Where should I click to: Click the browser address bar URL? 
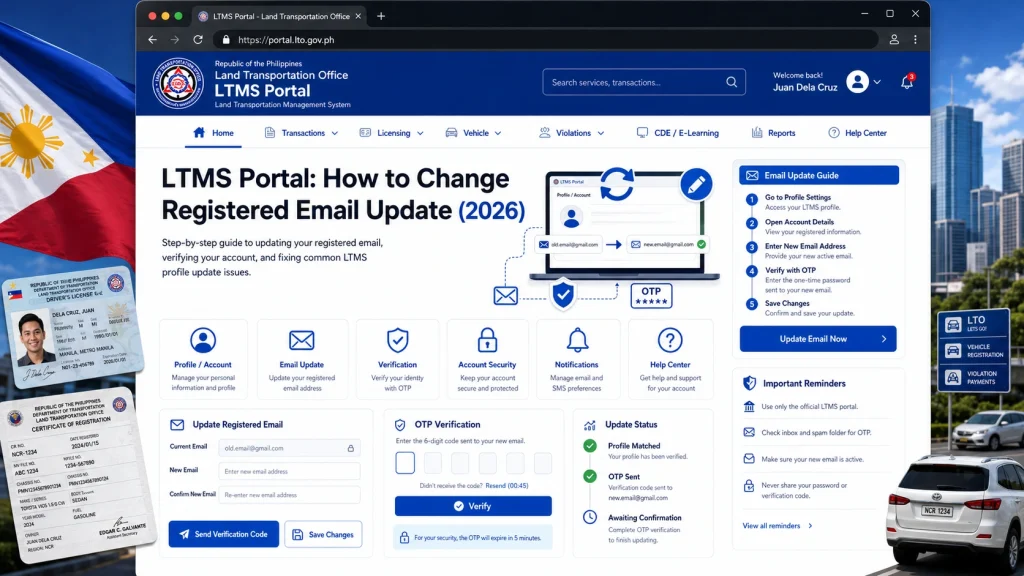tap(286, 40)
